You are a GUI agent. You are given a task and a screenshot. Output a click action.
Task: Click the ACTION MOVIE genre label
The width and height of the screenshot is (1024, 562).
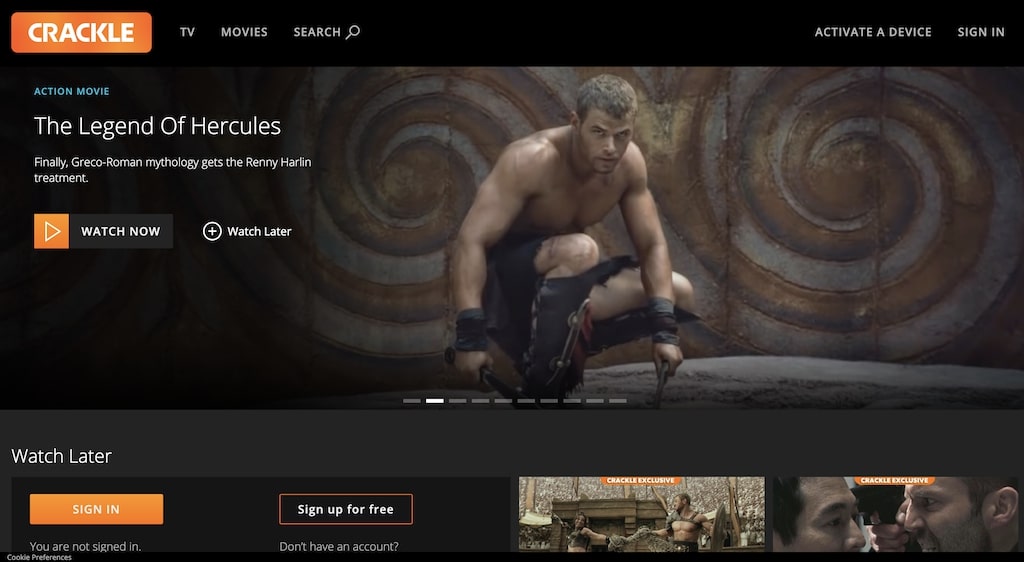[72, 91]
